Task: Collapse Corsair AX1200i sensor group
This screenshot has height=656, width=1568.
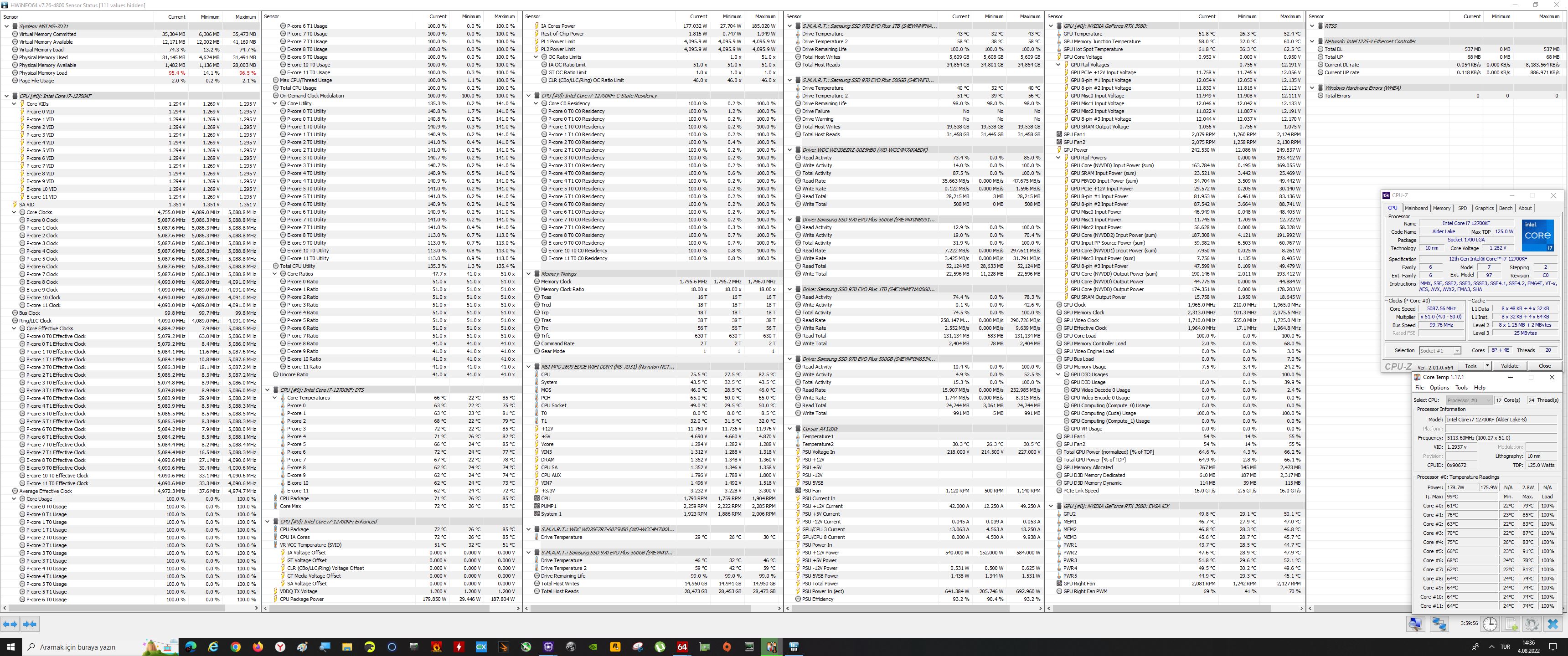Action: click(x=790, y=428)
